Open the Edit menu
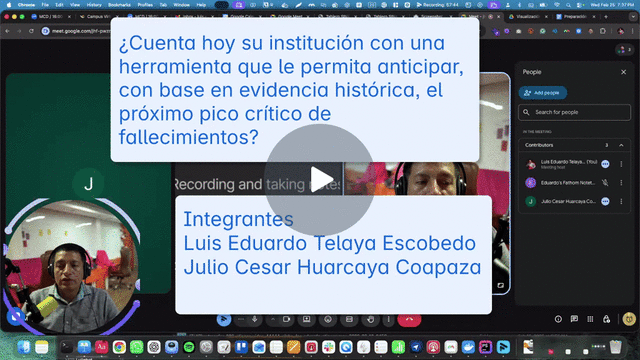 [60, 5]
